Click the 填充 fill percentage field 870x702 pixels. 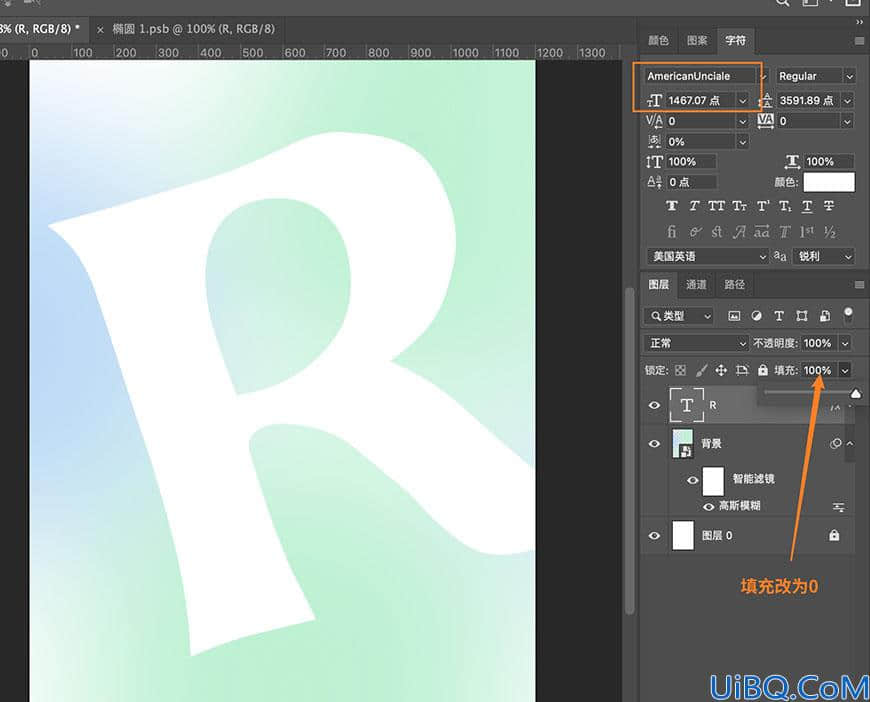818,370
